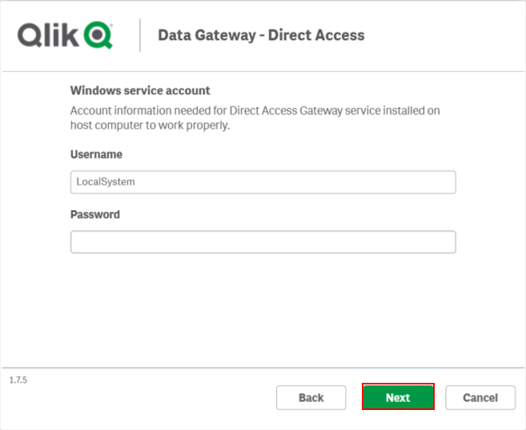
Task: Click the empty area below Password field
Action: (263, 309)
